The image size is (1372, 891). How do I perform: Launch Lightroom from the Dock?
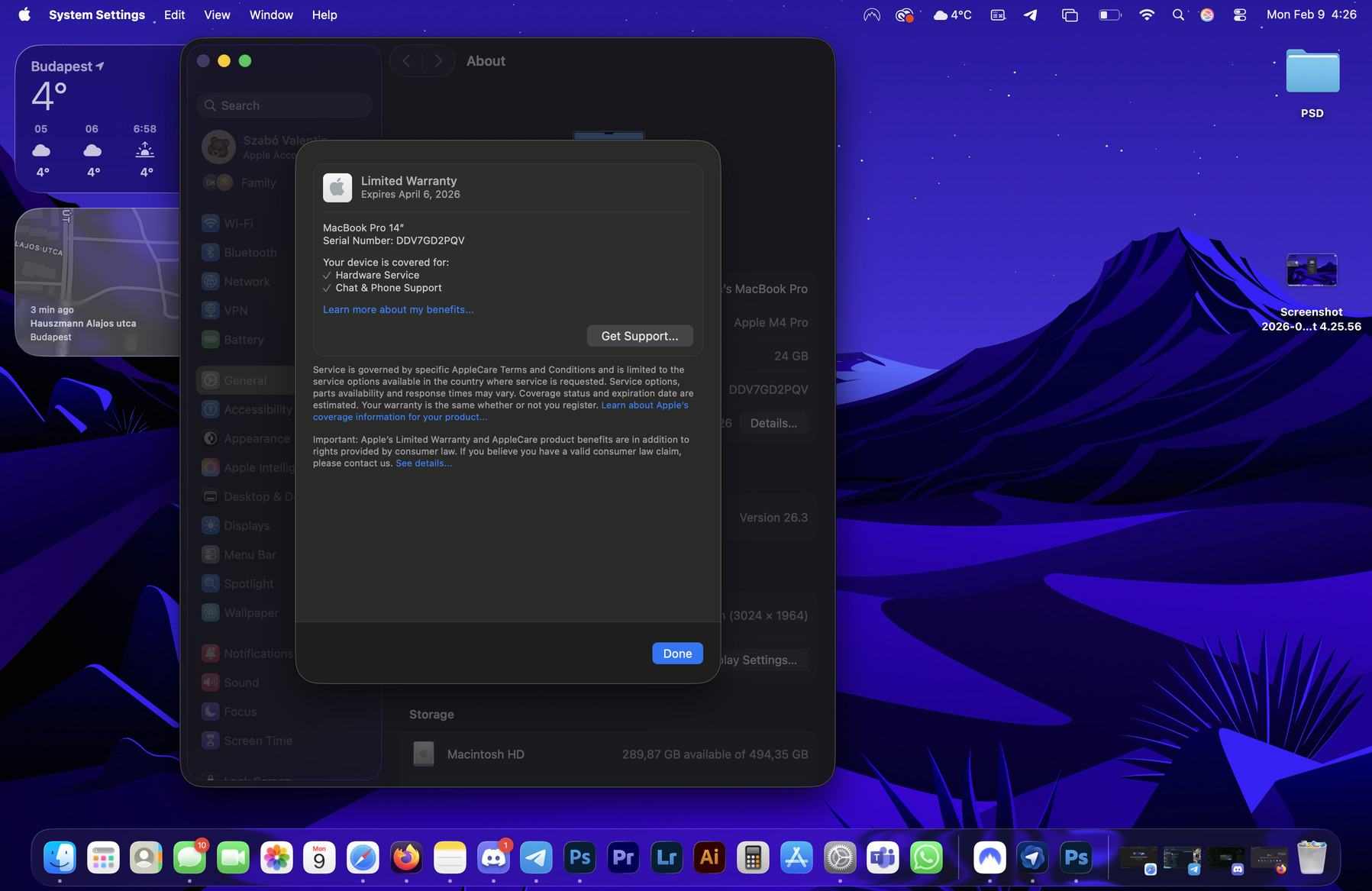tap(667, 857)
